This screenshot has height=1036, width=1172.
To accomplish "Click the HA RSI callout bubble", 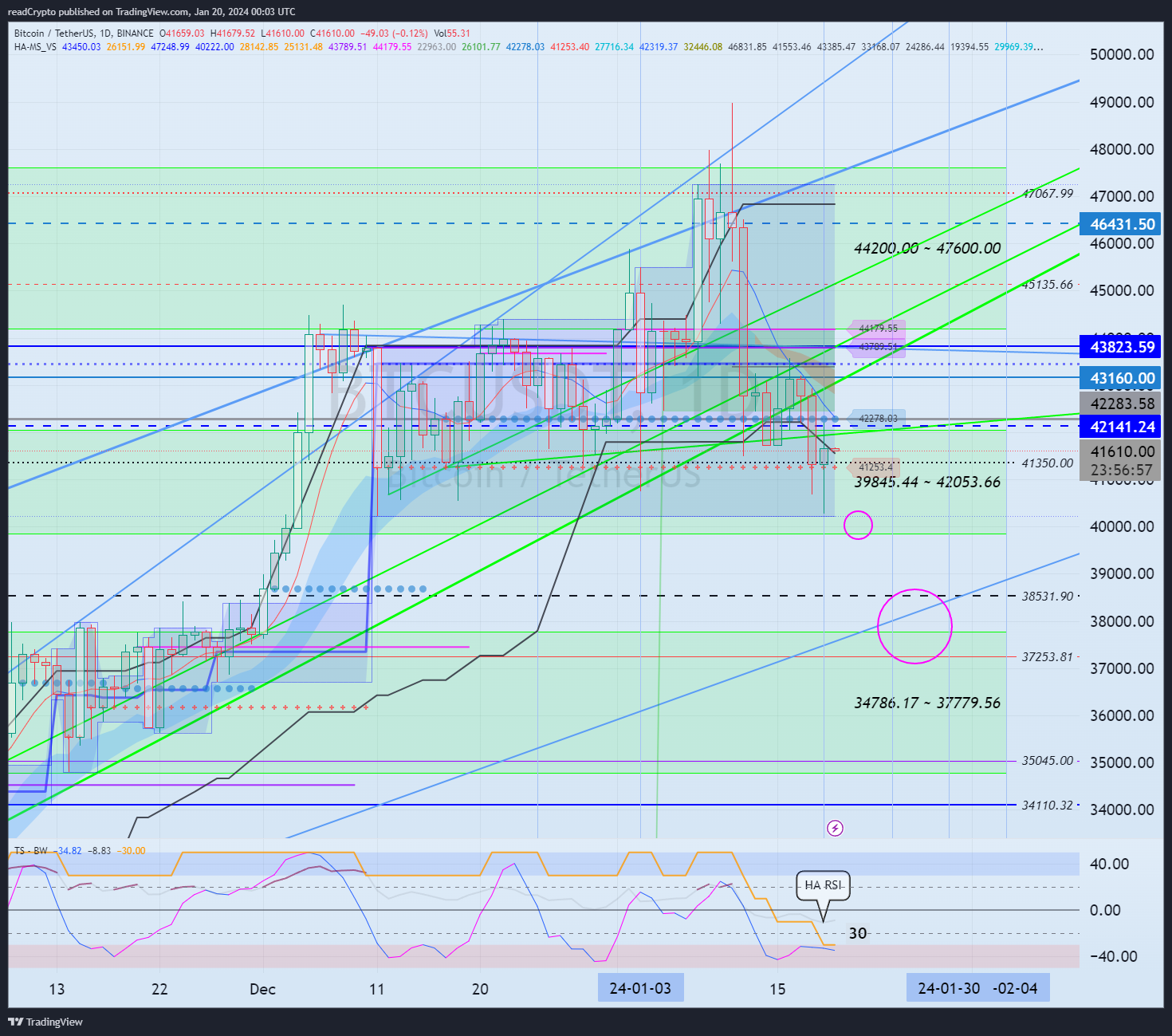I will coord(824,885).
